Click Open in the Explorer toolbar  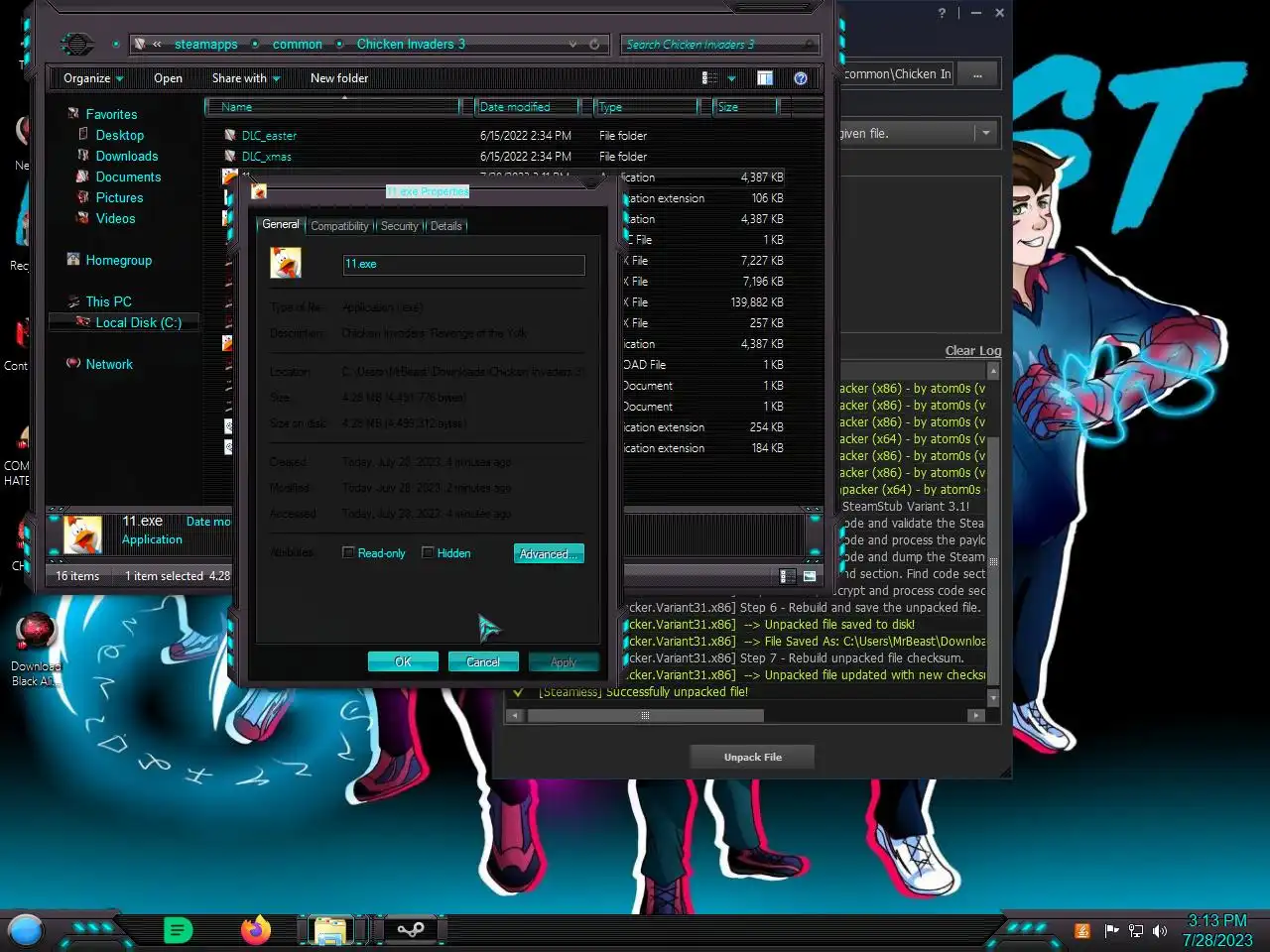pyautogui.click(x=168, y=78)
